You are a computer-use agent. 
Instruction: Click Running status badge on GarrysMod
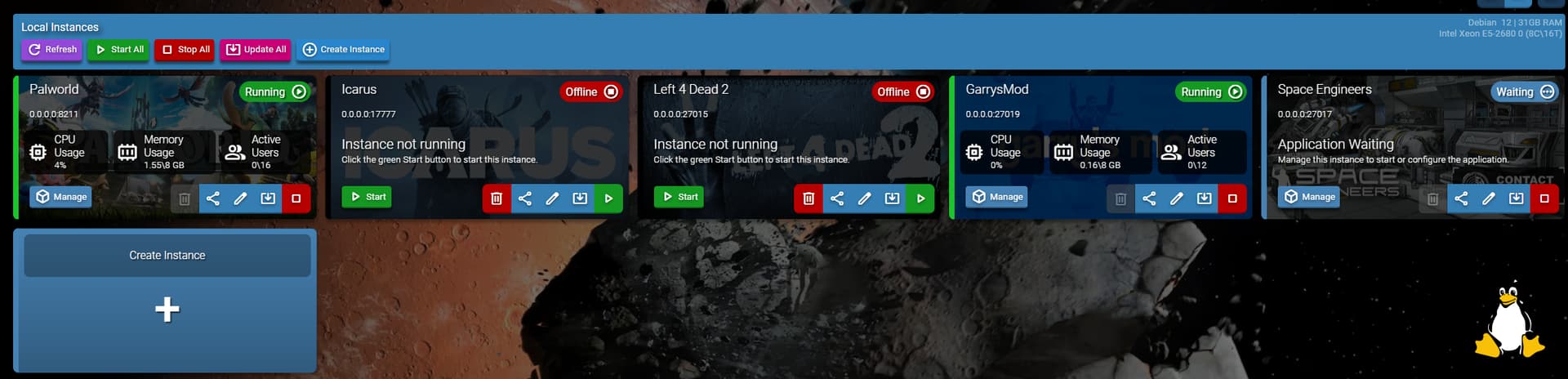click(1212, 92)
